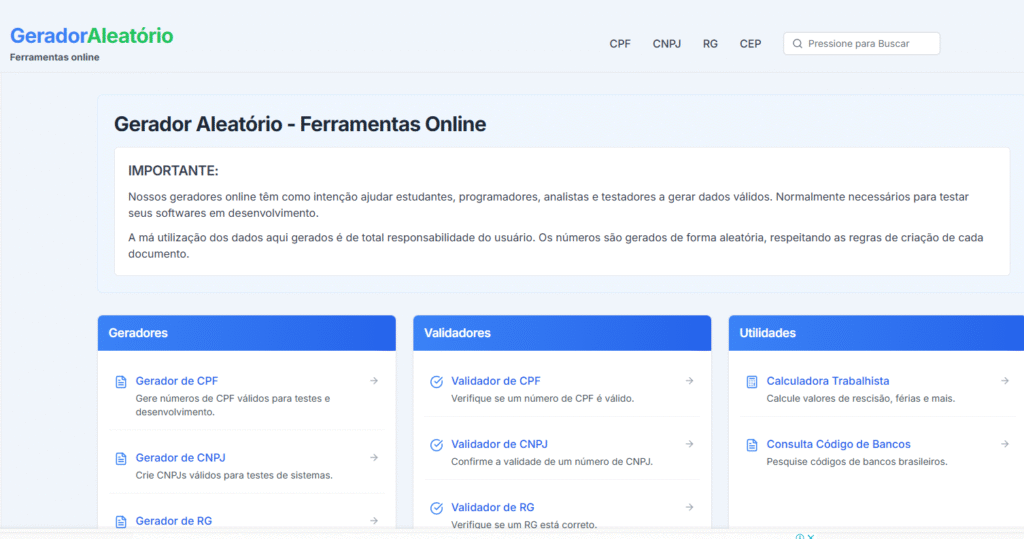Screen dimensions: 1024x539
Task: Open the CNPJ item in the top navigation
Action: coord(667,44)
